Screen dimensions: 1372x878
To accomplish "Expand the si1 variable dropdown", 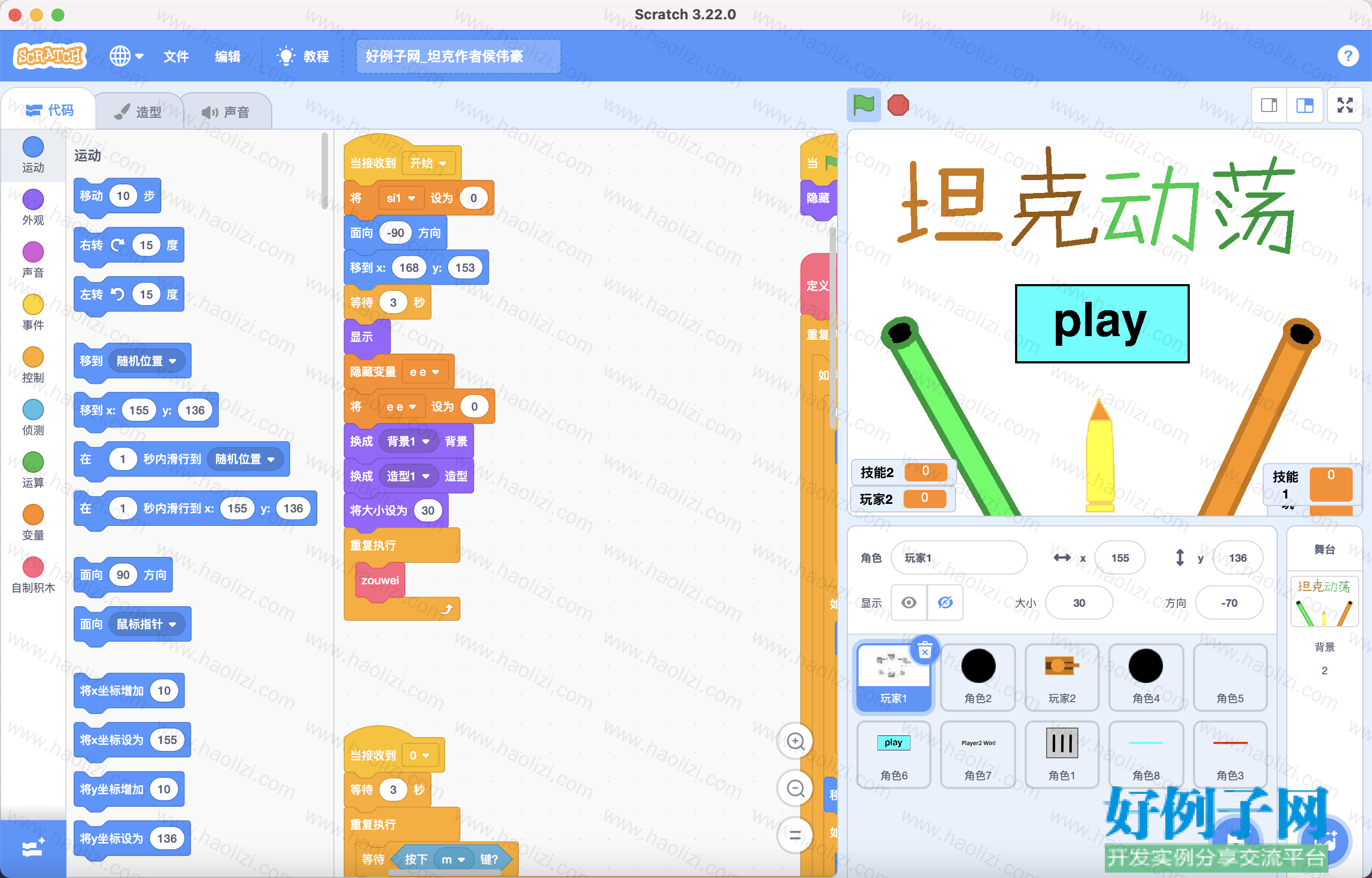I will click(x=400, y=198).
